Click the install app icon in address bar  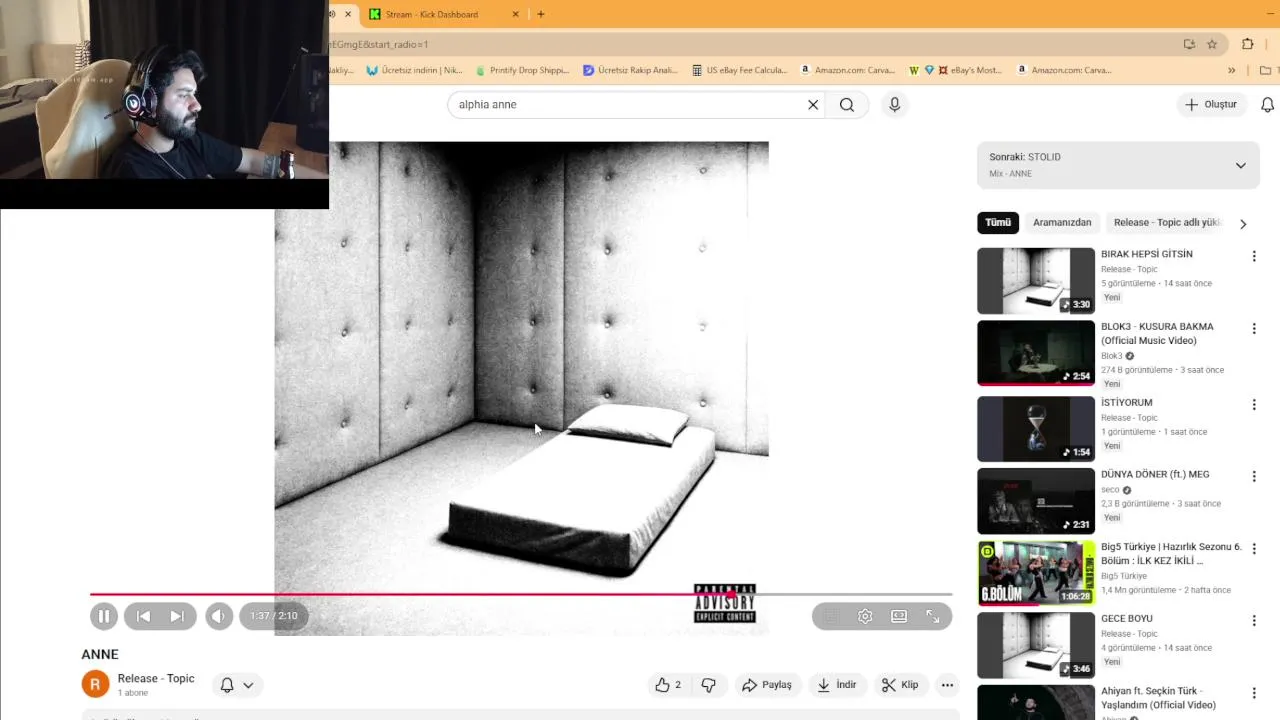1189,44
